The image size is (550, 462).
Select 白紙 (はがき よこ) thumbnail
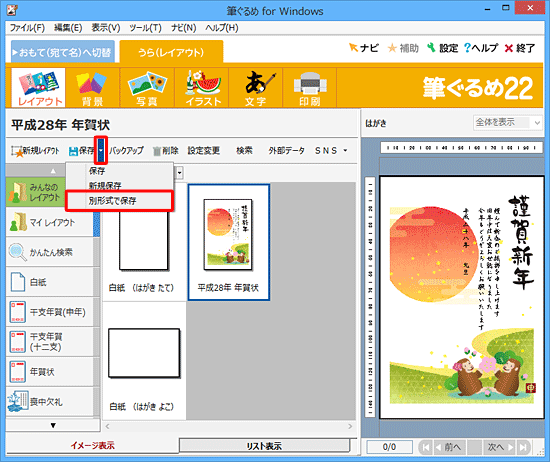(x=144, y=361)
